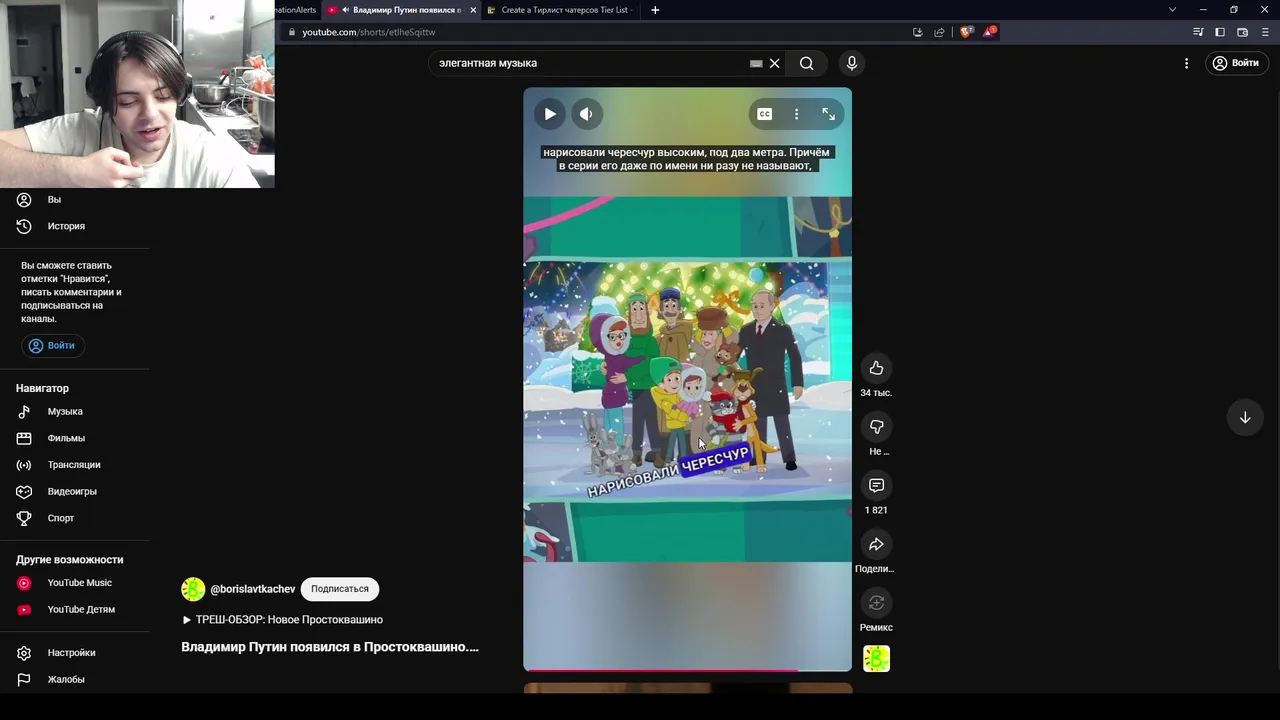This screenshot has width=1280, height=720.
Task: Open YouTube settings three-dot menu
Action: point(1186,63)
